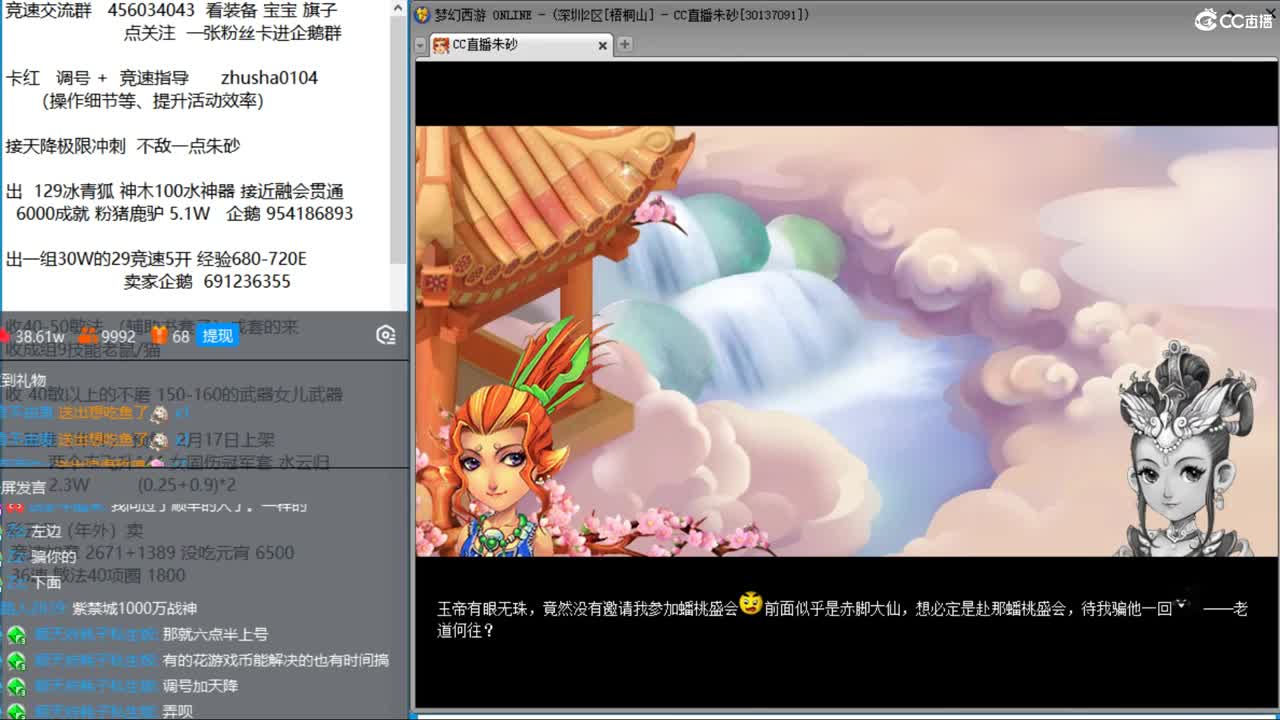Click chat message 调号加天降
The width and height of the screenshot is (1280, 720).
[200, 686]
